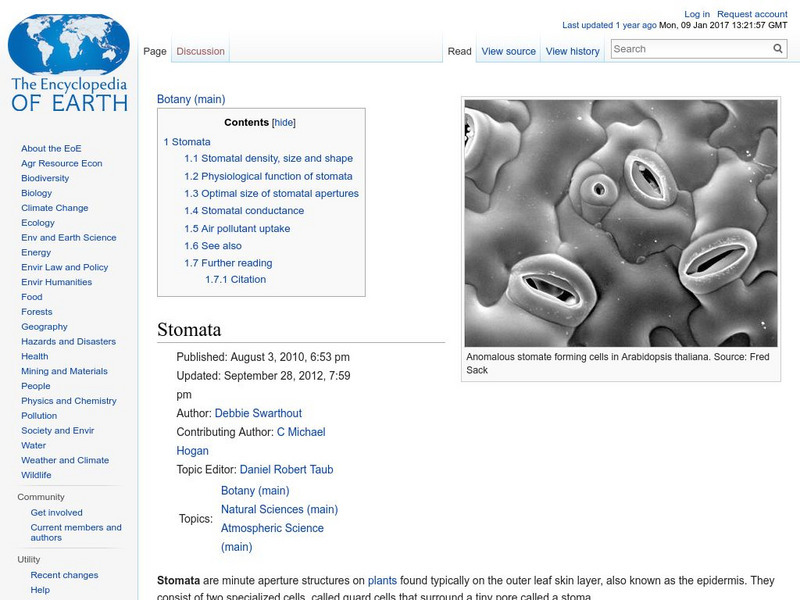Open Weather and Climate sidebar link
800x600 pixels.
[65, 460]
